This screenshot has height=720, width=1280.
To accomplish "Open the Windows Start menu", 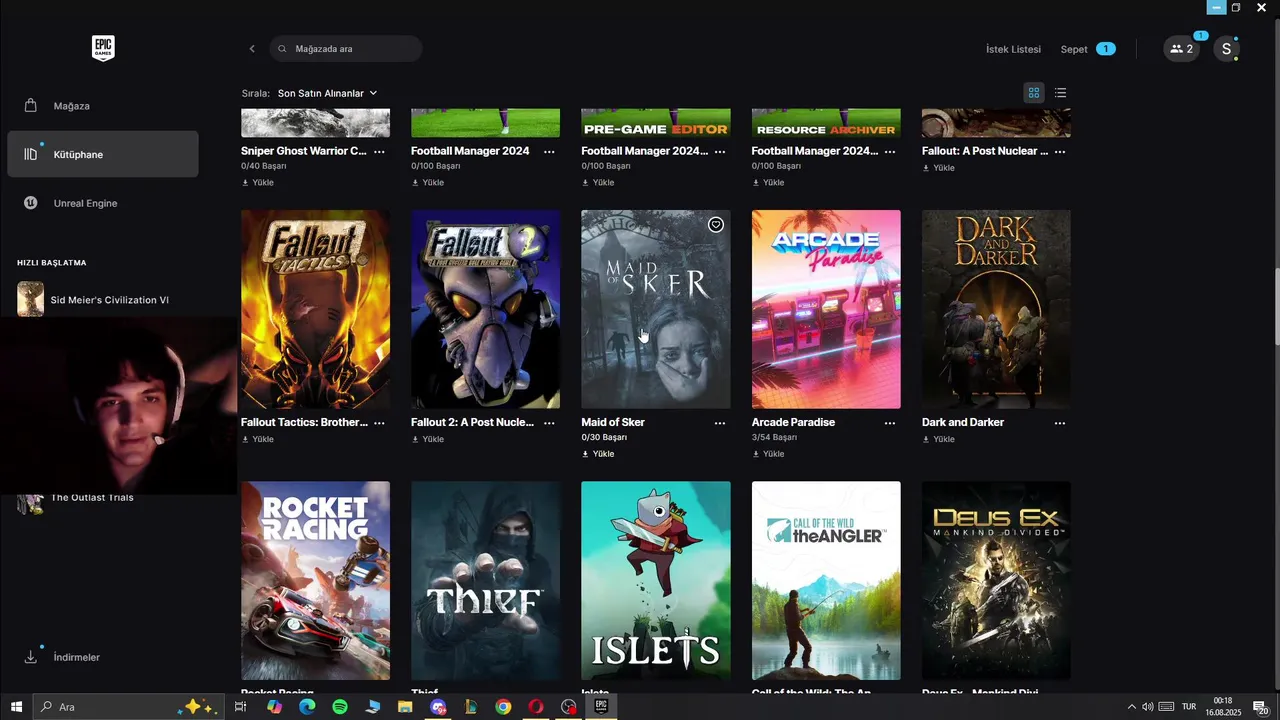I will click(x=16, y=707).
